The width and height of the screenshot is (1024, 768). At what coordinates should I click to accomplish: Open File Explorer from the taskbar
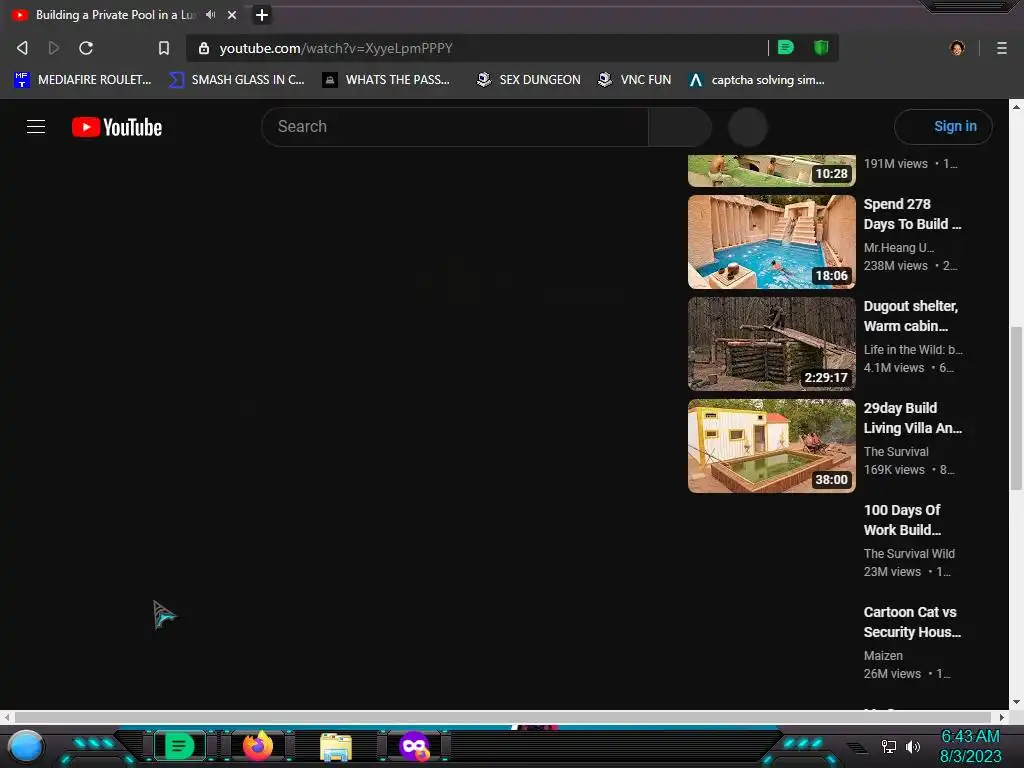(336, 747)
